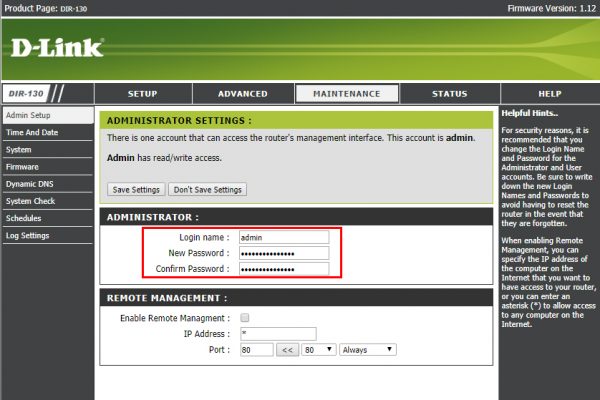Click the 'Enable Remote Managment :' label

point(175,318)
